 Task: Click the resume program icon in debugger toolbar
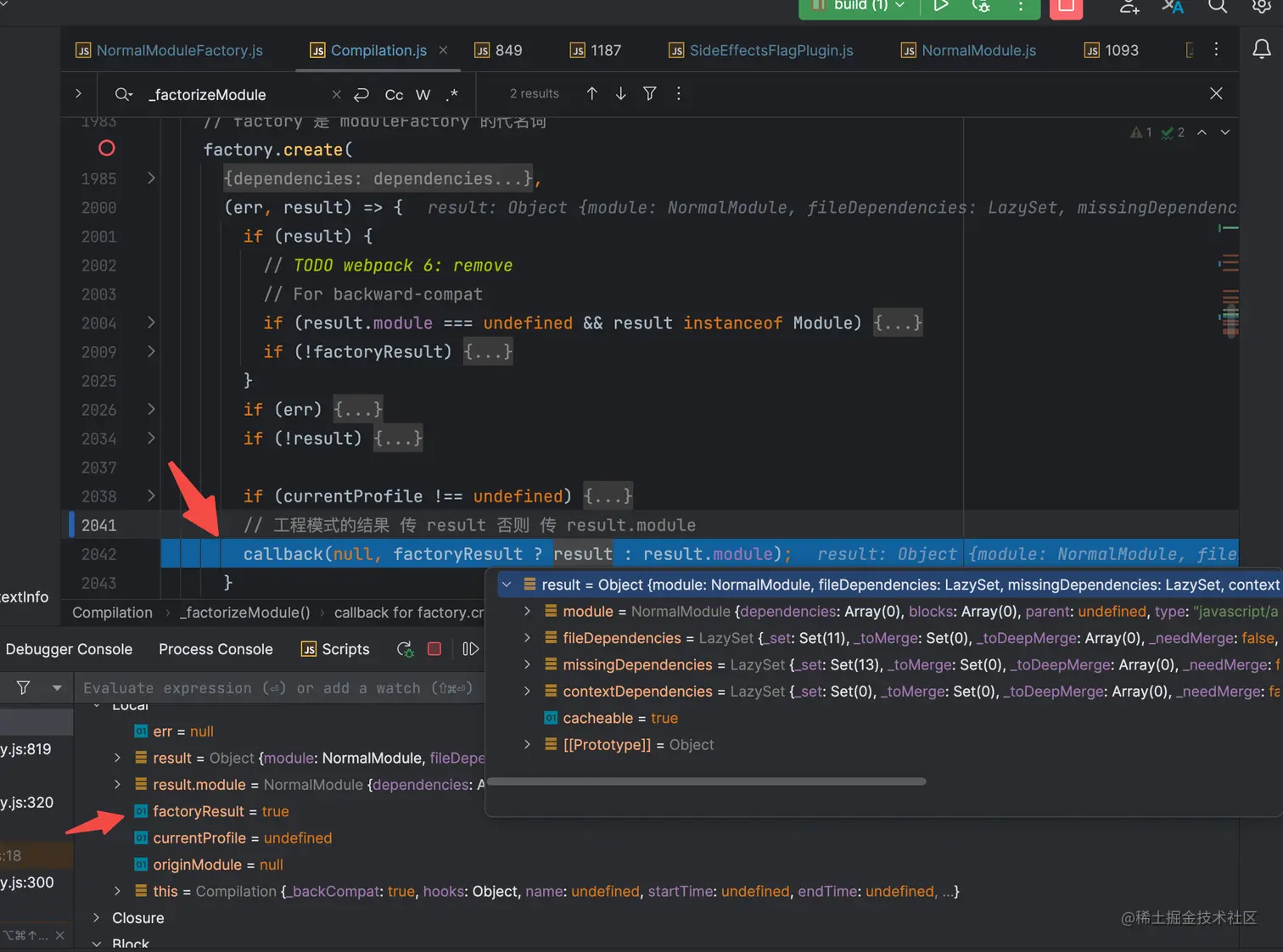(x=470, y=649)
